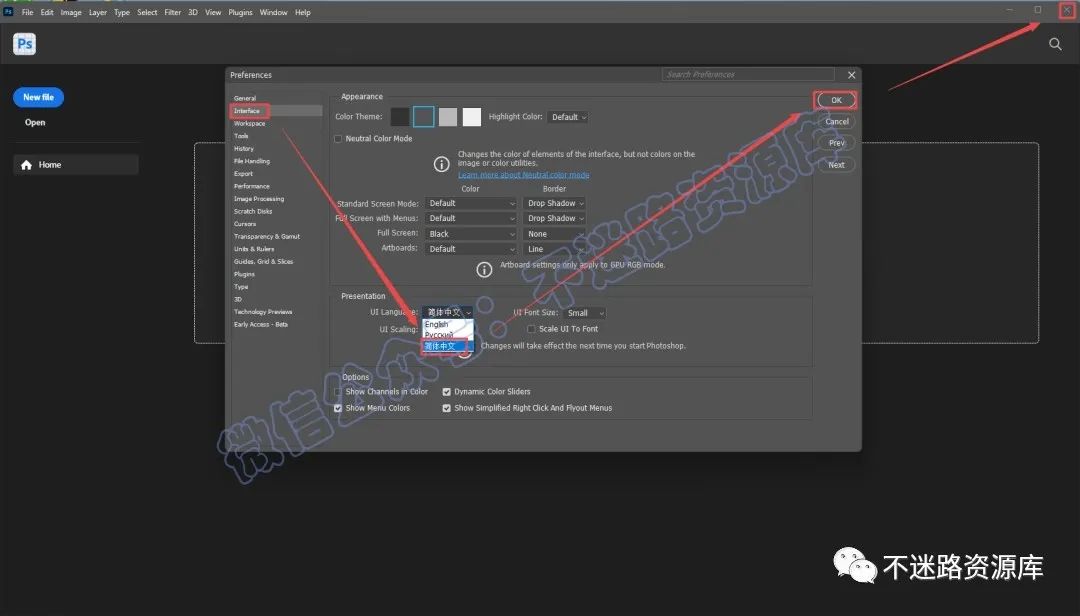Open Full Screen with Menus color dropdown
The width and height of the screenshot is (1080, 616).
click(x=470, y=218)
